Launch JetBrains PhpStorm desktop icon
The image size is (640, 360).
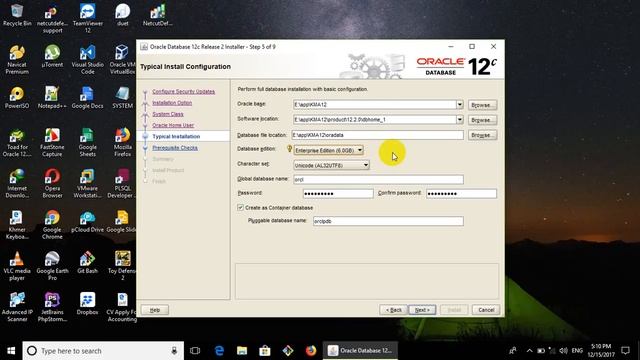[52, 307]
